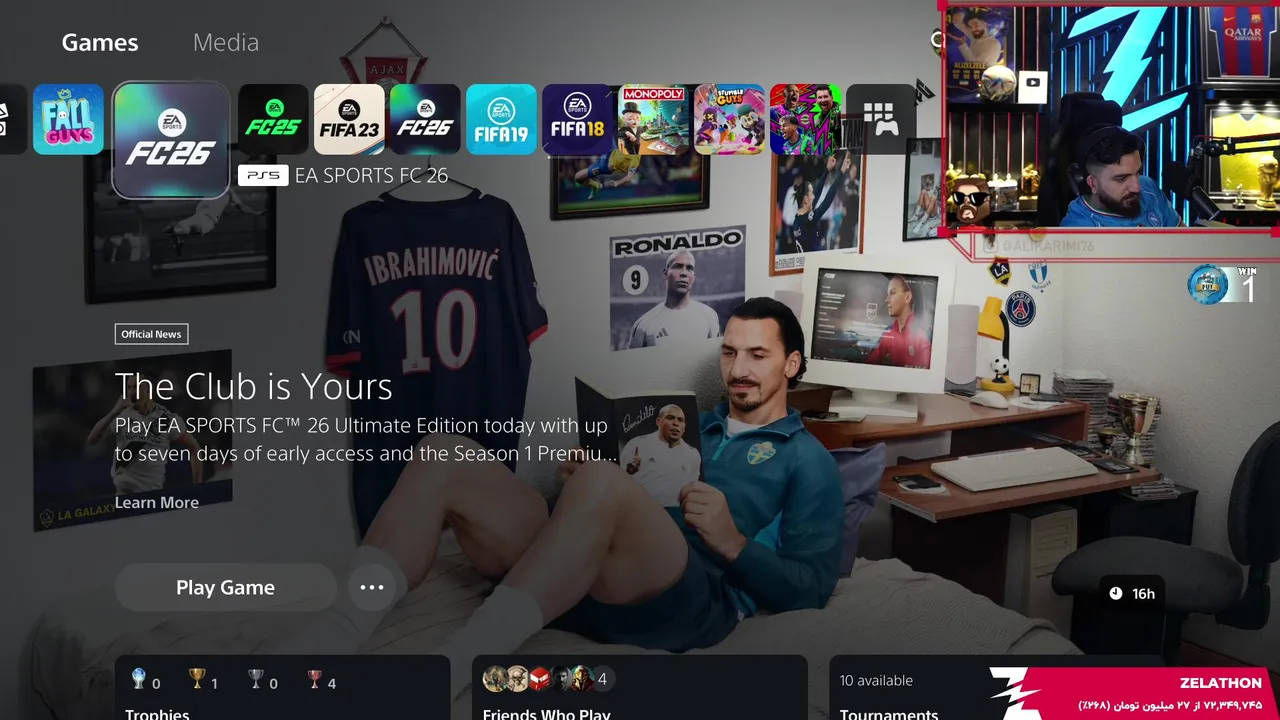Click the ZELATHON donation banner

[x=1135, y=693]
